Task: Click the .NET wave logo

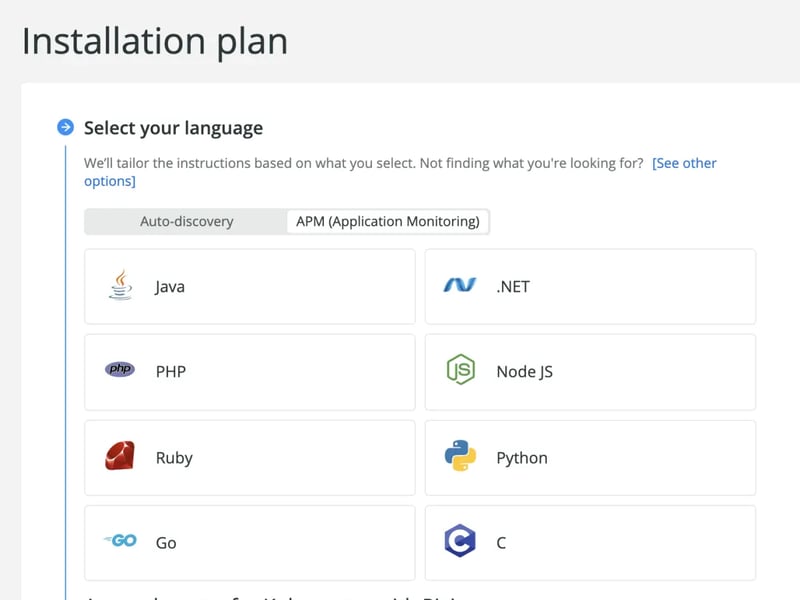Action: (x=460, y=285)
